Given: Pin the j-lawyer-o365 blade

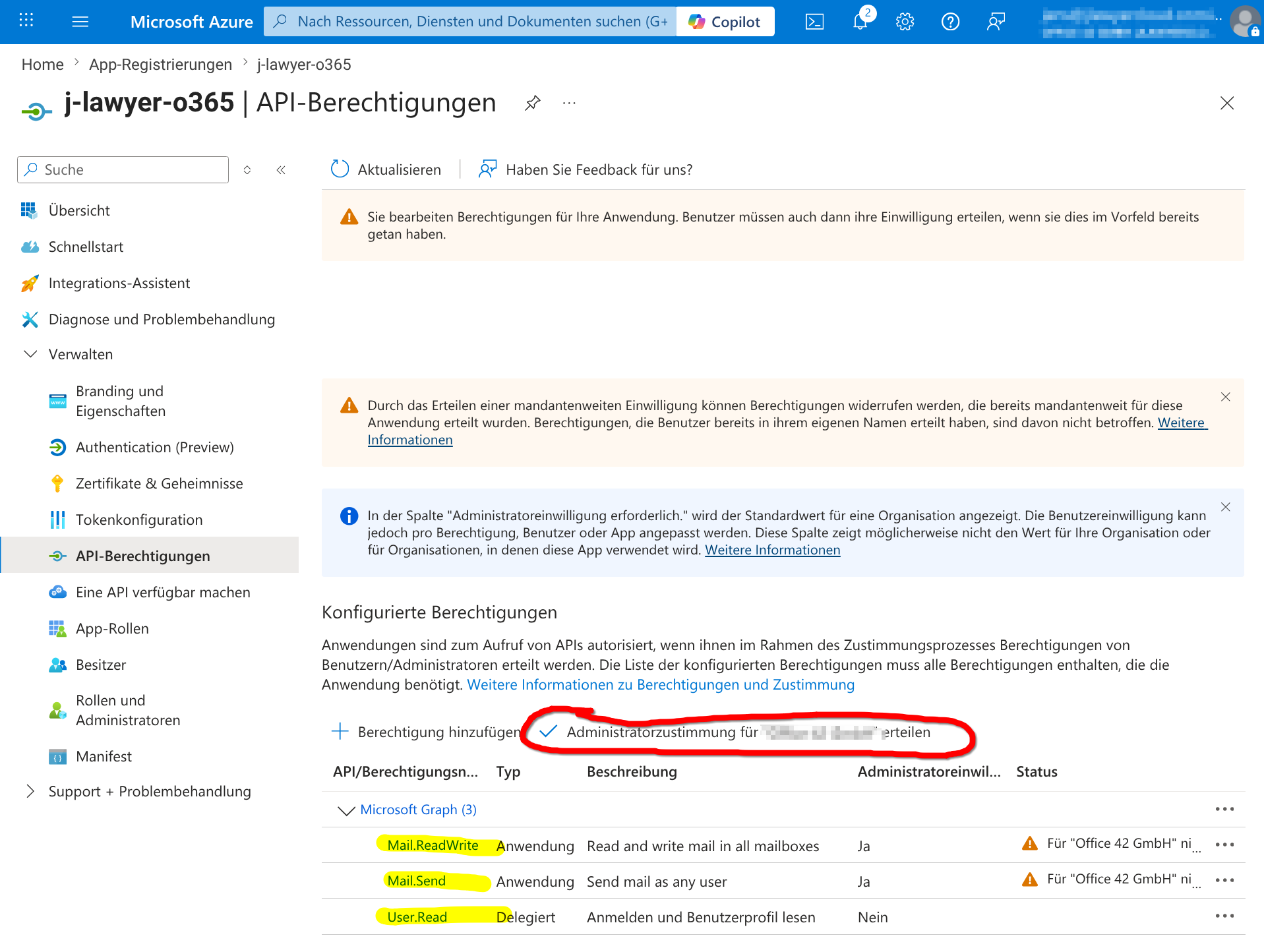Looking at the screenshot, I should tap(533, 103).
